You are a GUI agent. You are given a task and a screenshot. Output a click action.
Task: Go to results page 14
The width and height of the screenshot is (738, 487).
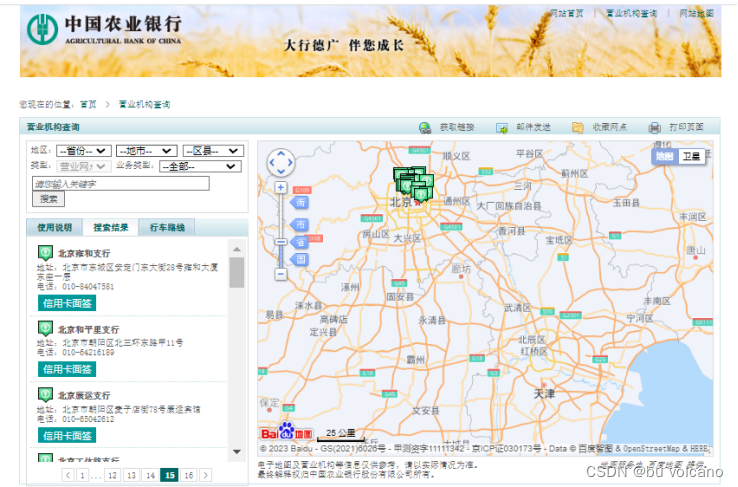pyautogui.click(x=150, y=475)
